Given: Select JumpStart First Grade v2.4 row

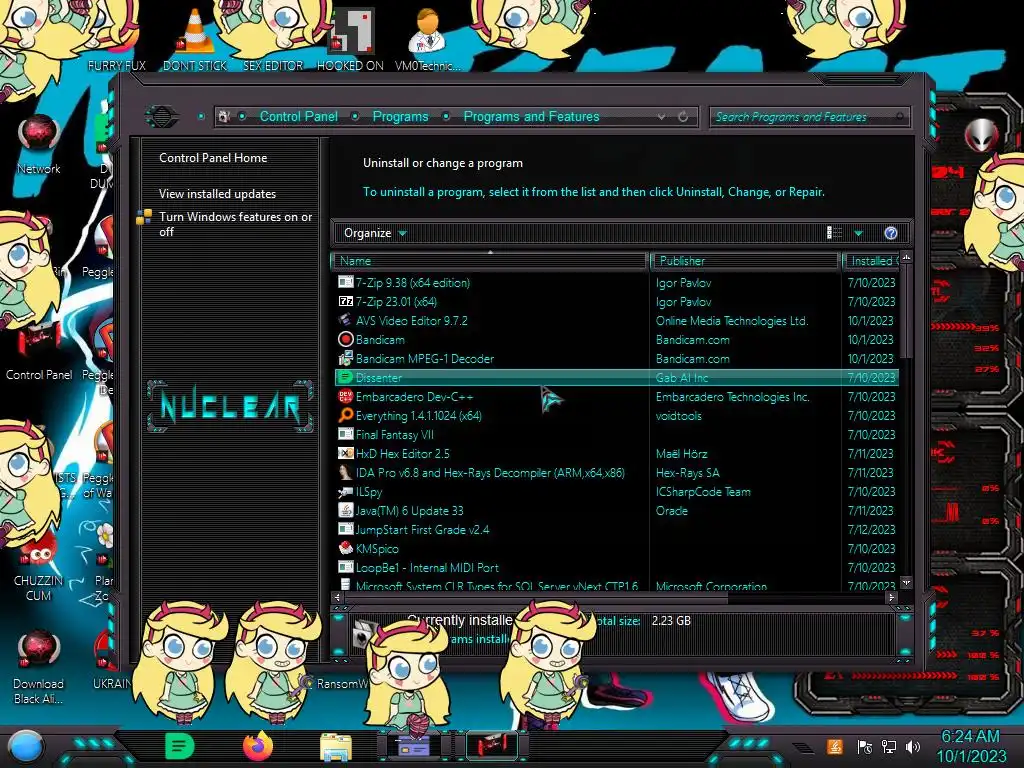Looking at the screenshot, I should (616, 530).
